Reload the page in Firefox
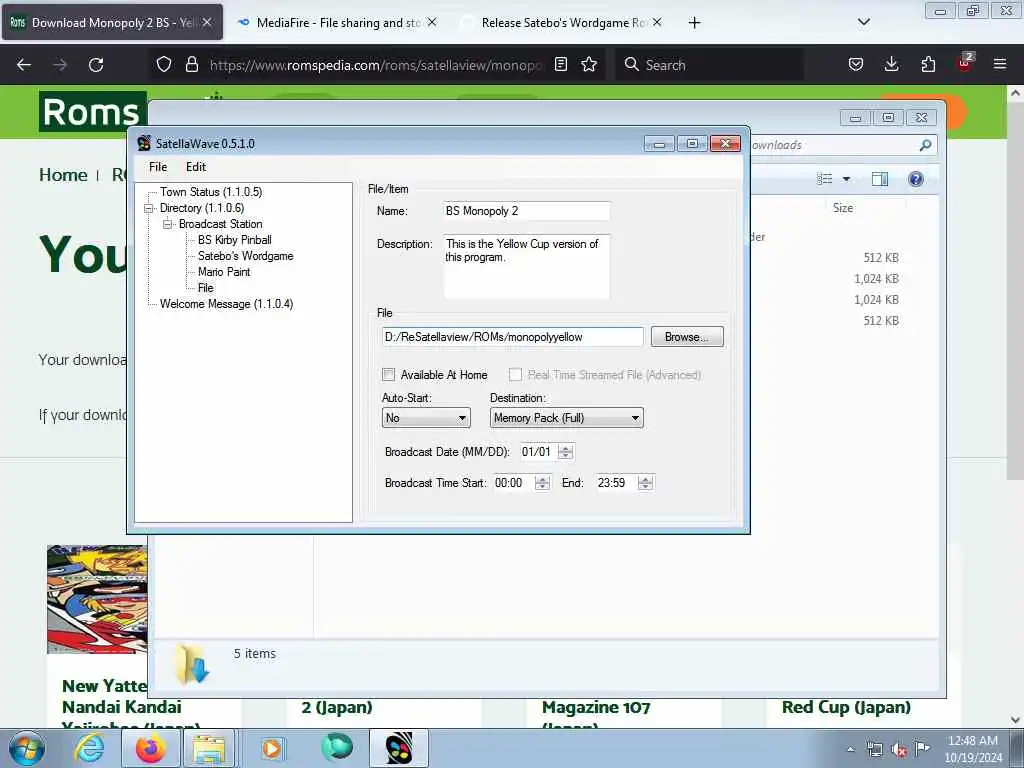1024x768 pixels. click(96, 65)
